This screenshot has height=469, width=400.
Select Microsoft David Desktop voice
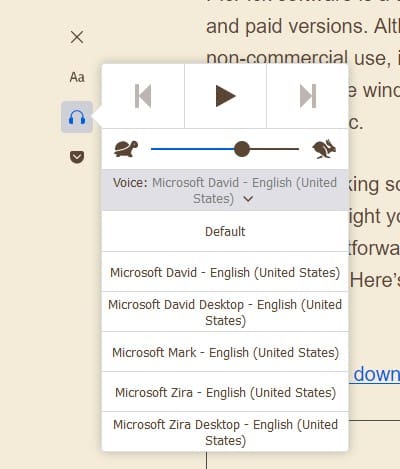click(225, 312)
